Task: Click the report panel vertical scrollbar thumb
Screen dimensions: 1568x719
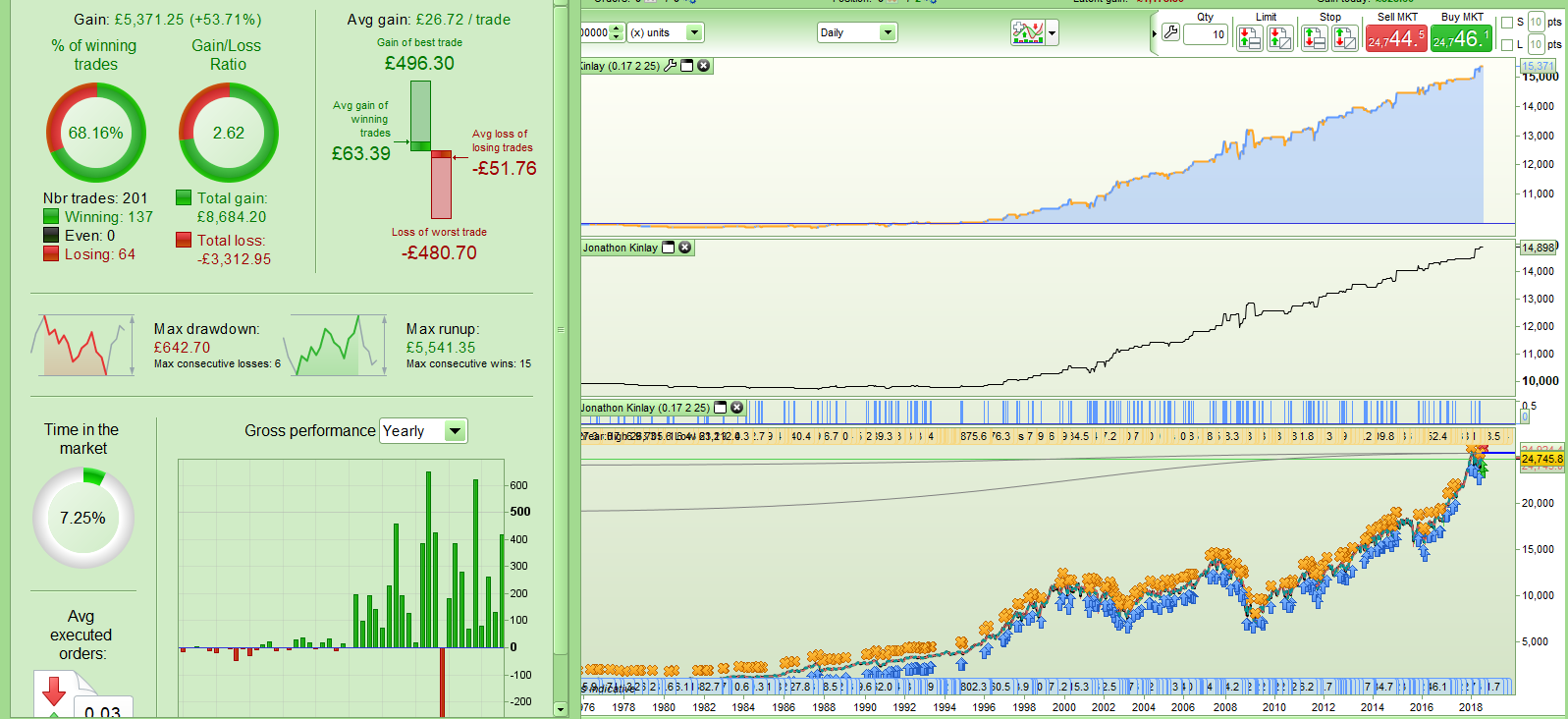Action: pyautogui.click(x=561, y=329)
